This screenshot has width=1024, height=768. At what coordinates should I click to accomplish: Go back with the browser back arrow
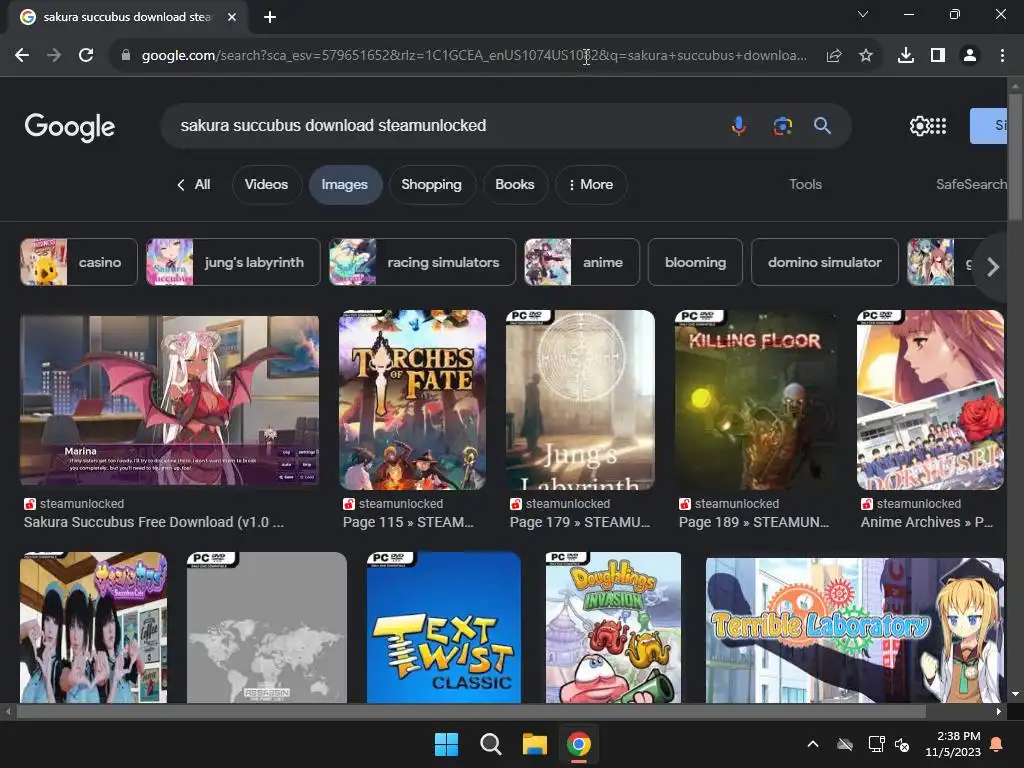22,56
